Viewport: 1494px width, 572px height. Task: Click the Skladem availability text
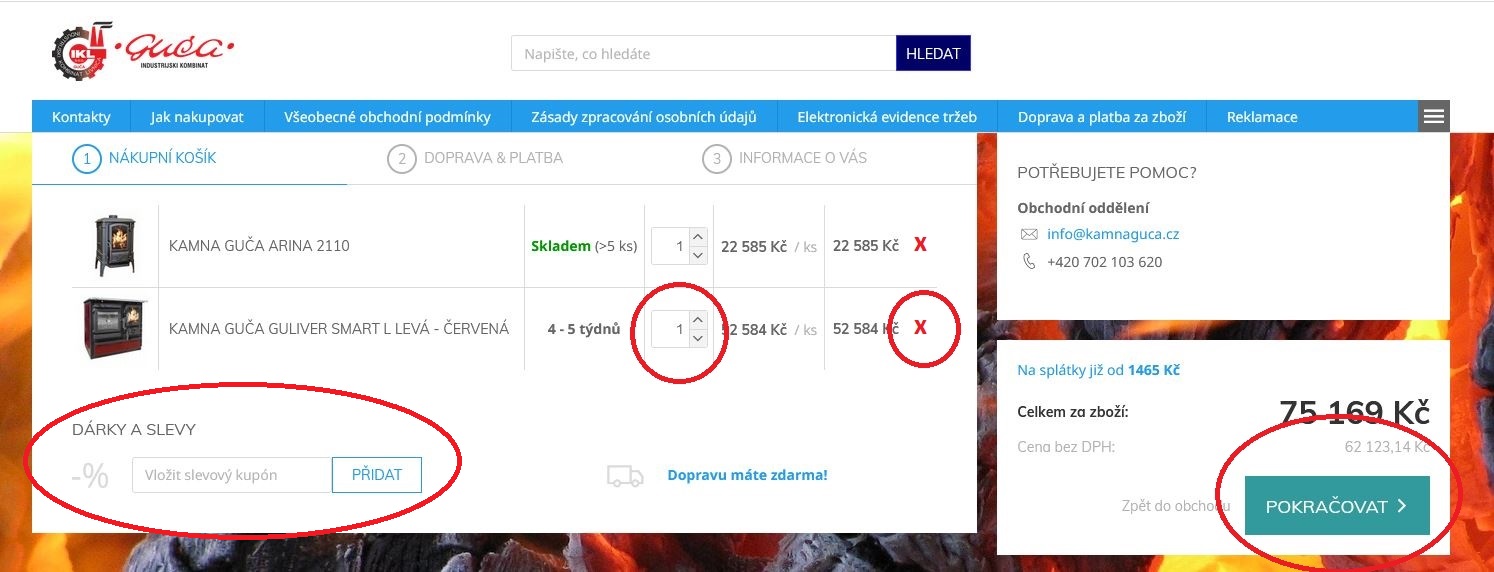pyautogui.click(x=561, y=246)
